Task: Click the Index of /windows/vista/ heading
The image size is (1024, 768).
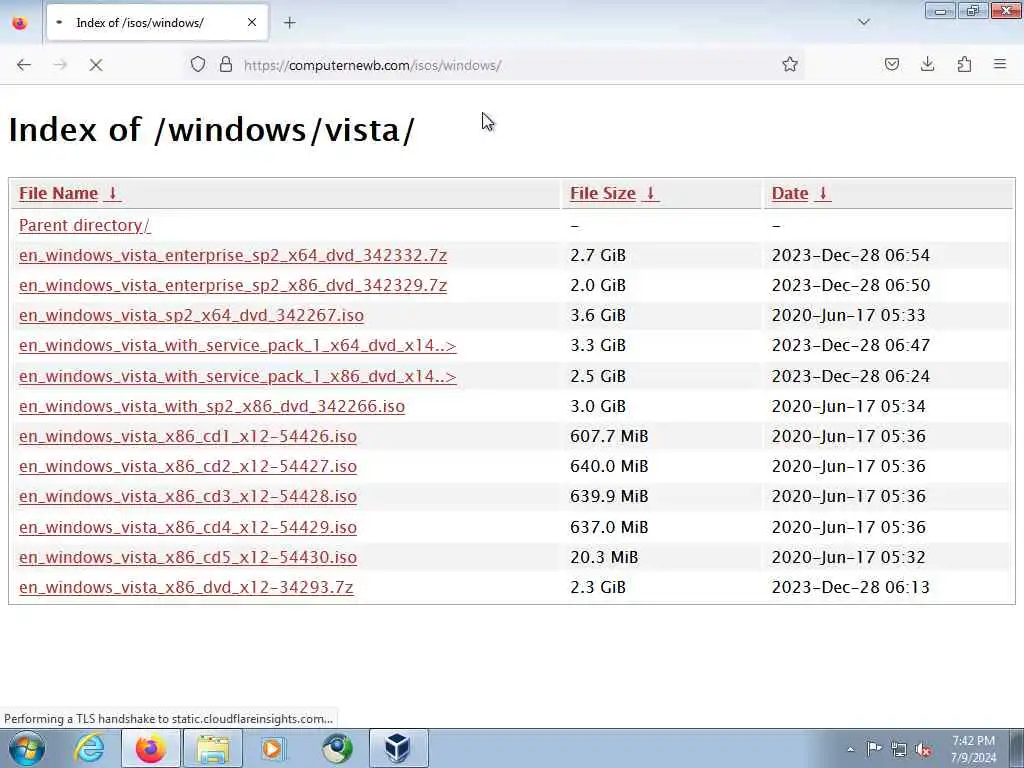Action: (x=212, y=129)
